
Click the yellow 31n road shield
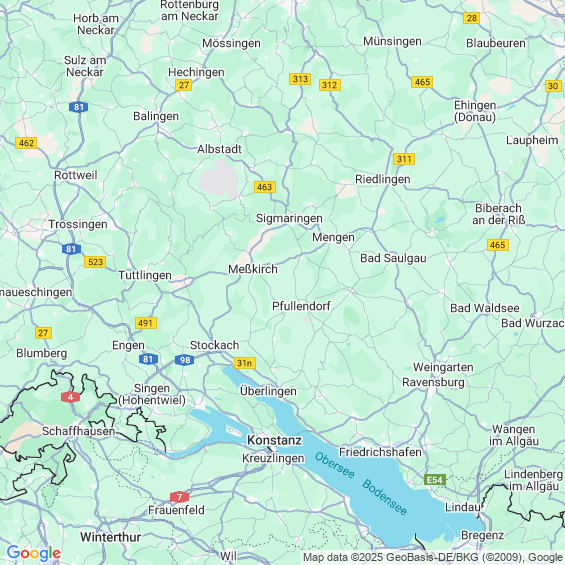[245, 363]
